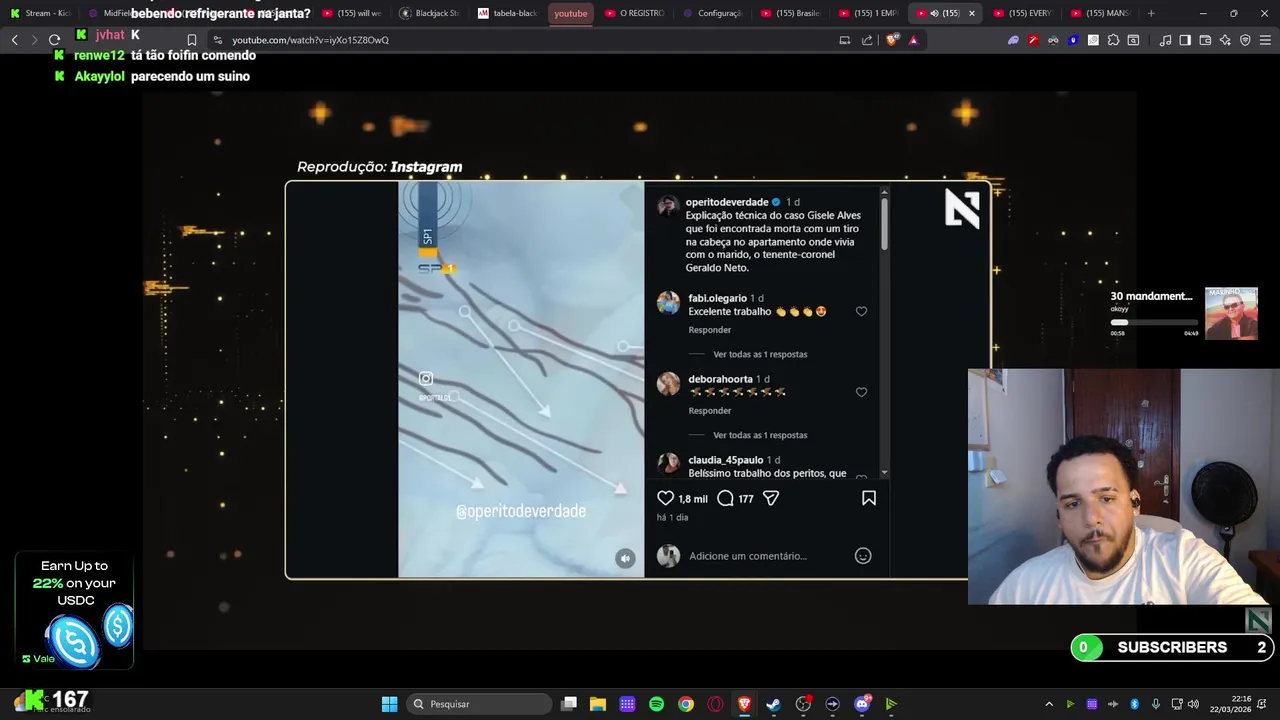Toggle Bluetooth icon in the system tray
Screen dimensions: 1280x720
[x=1134, y=704]
